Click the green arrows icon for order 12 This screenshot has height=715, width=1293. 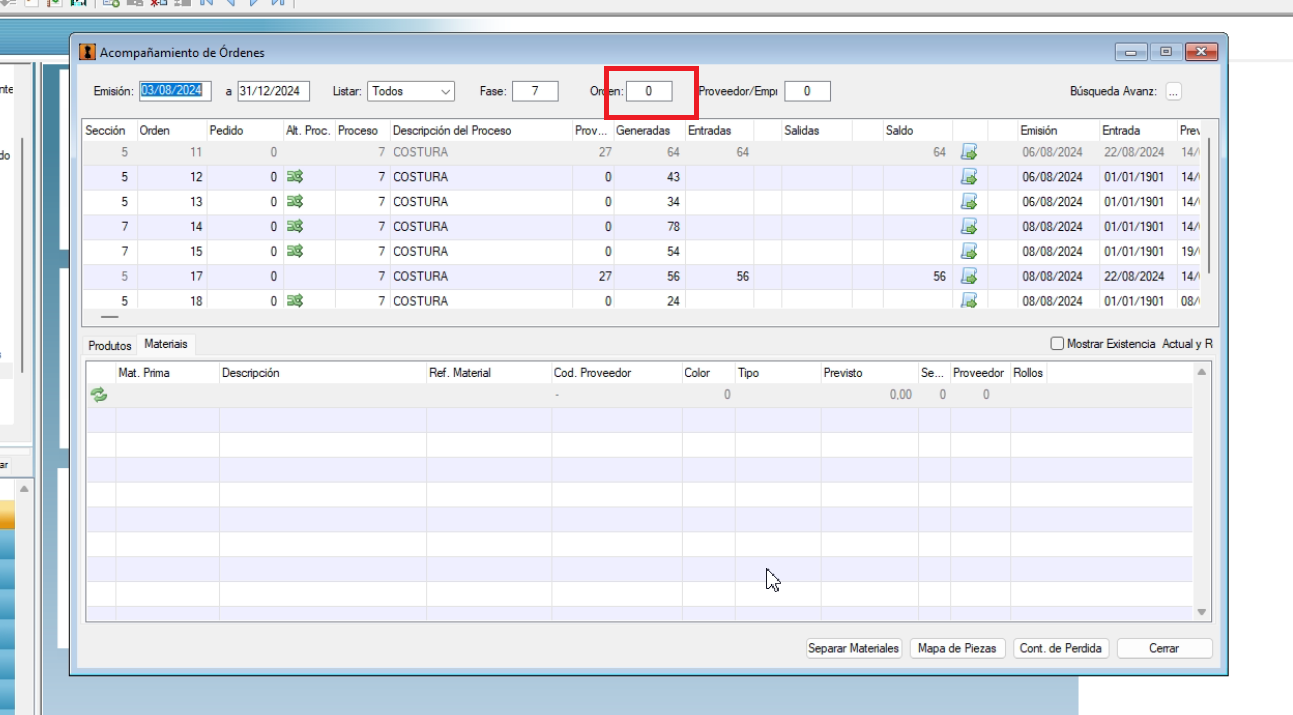coord(294,176)
